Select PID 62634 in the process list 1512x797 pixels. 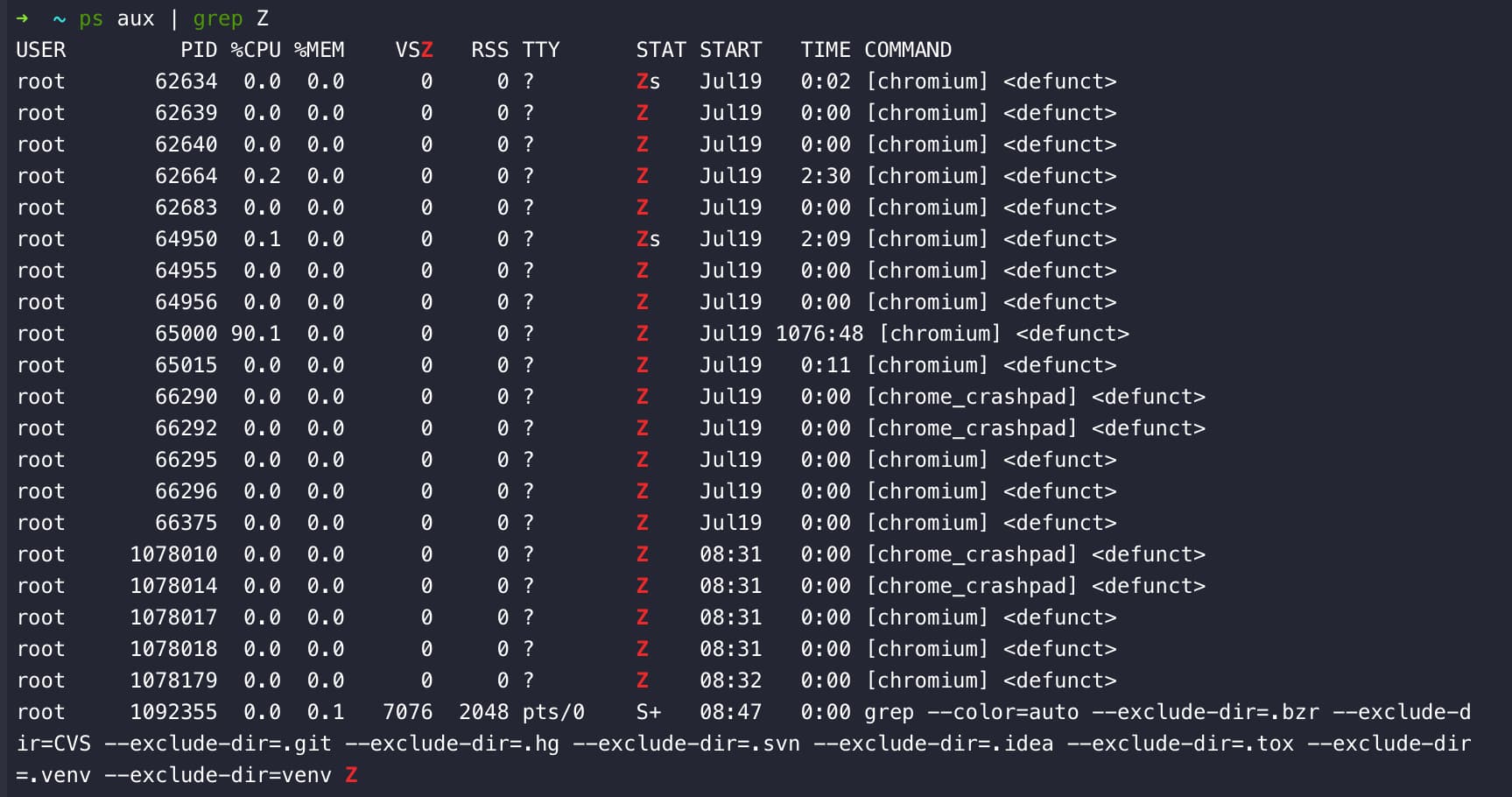click(186, 81)
